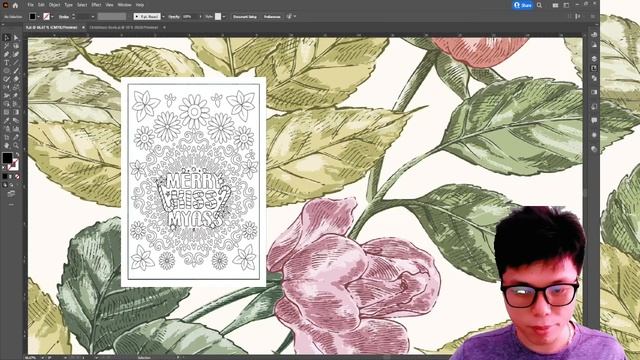640x360 pixels.
Task: Select the Artboard tool
Action: (7, 137)
